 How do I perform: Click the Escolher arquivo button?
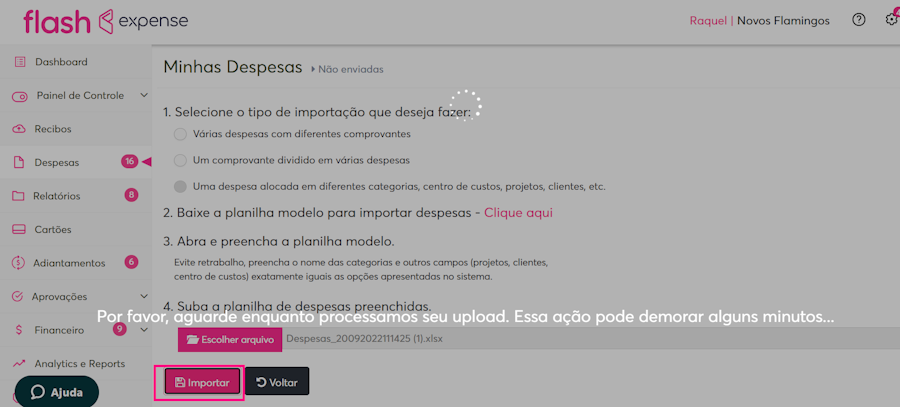(x=230, y=339)
